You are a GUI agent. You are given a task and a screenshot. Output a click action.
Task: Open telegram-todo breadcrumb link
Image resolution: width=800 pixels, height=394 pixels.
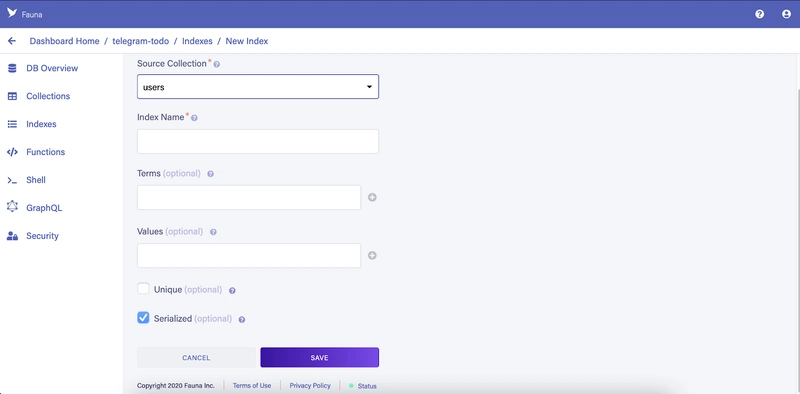click(x=141, y=41)
